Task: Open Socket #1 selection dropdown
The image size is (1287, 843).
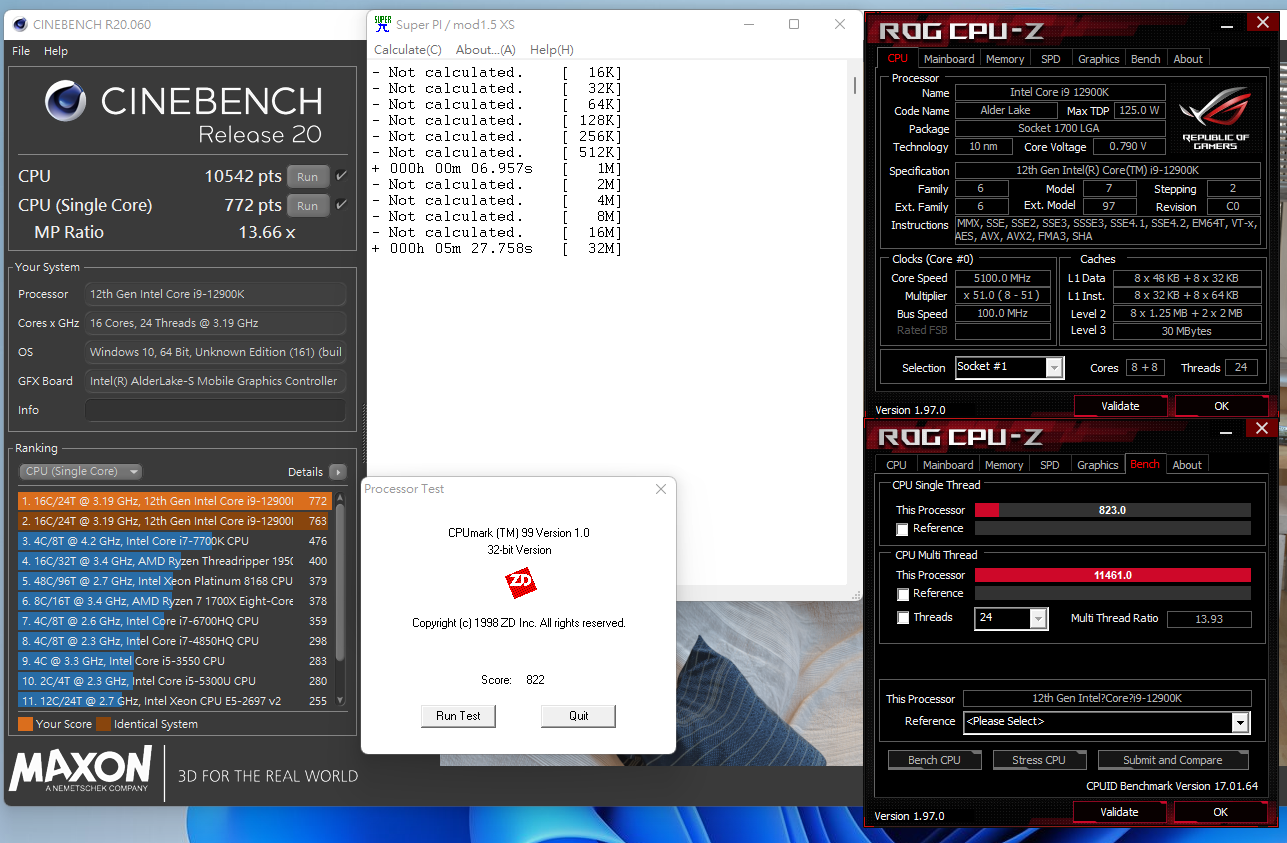Action: coord(1009,367)
